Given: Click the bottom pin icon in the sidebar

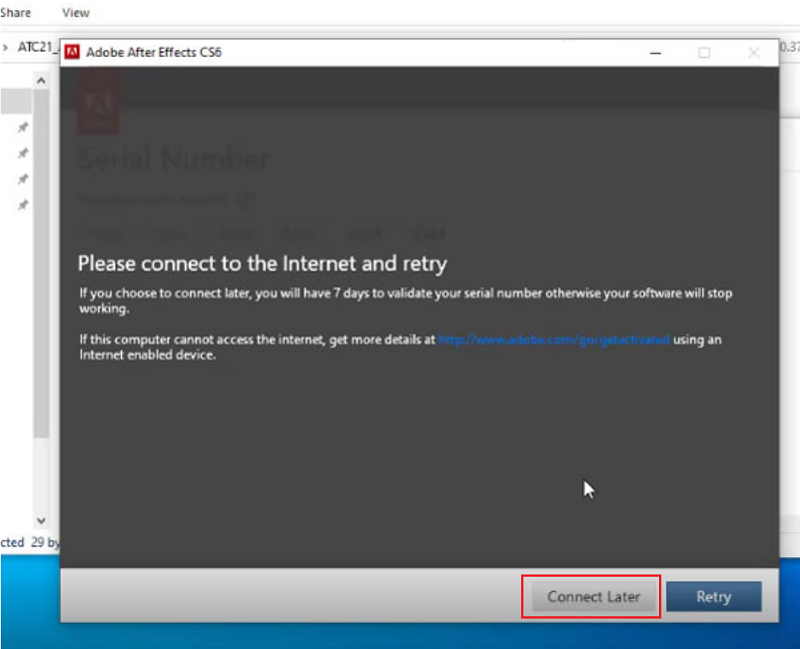Looking at the screenshot, I should tap(21, 206).
